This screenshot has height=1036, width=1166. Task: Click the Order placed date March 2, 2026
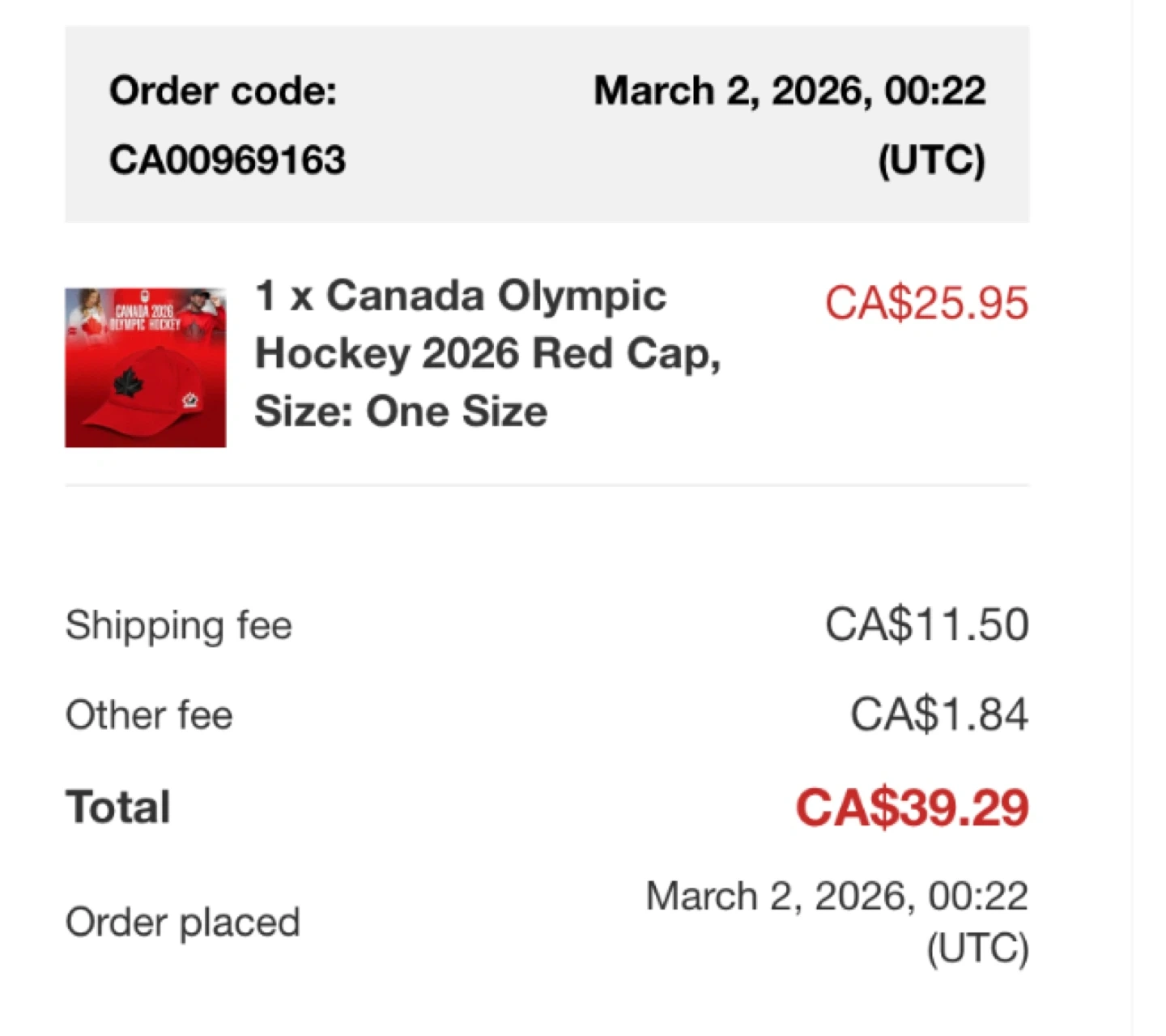coord(836,897)
